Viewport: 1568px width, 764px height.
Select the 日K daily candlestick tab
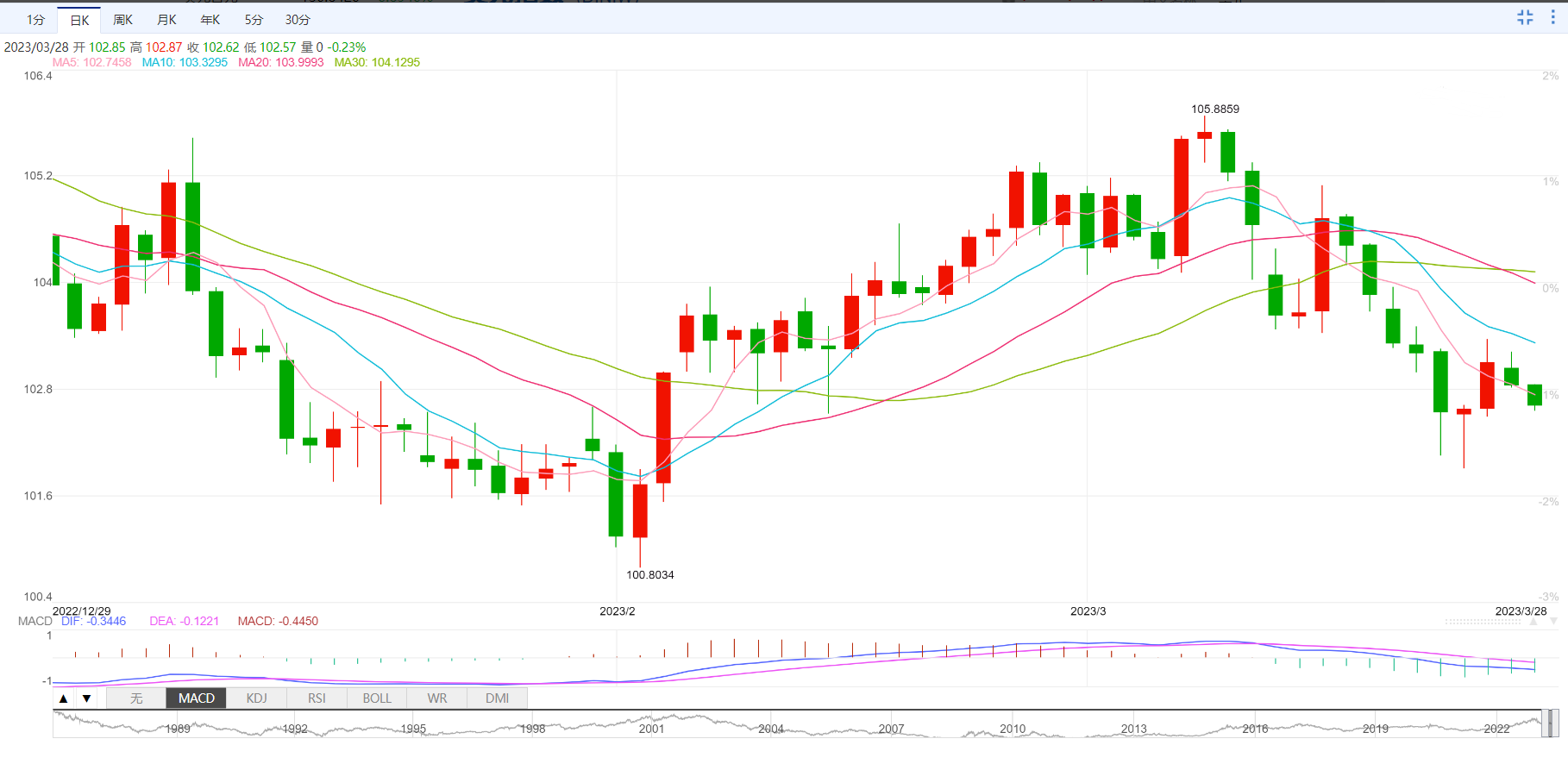point(79,20)
